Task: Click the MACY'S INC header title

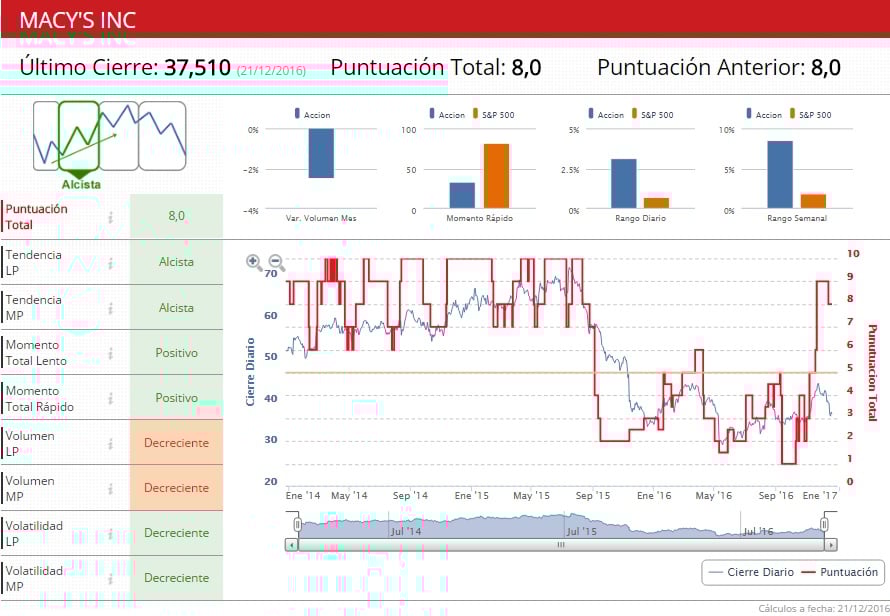Action: (x=78, y=20)
